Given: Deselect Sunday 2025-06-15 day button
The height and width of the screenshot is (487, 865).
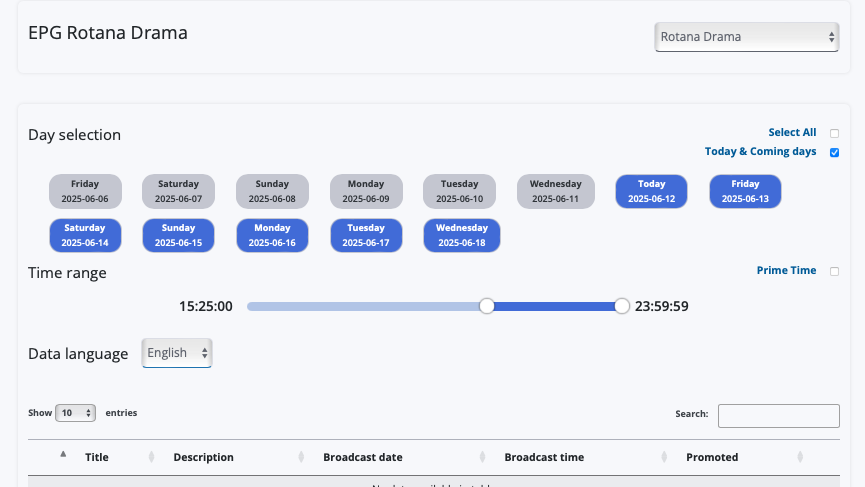Looking at the screenshot, I should [x=178, y=236].
